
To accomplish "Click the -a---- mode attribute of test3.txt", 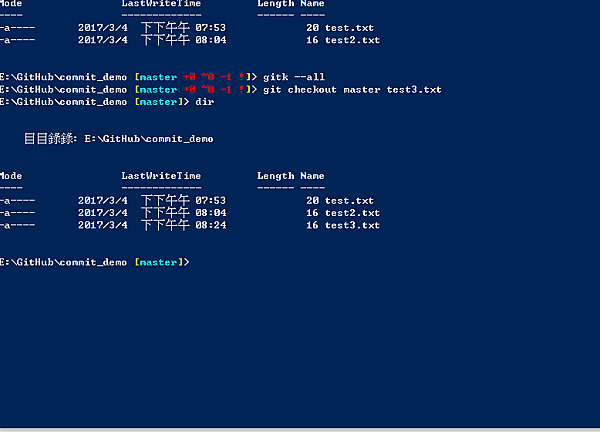I will 18,226.
